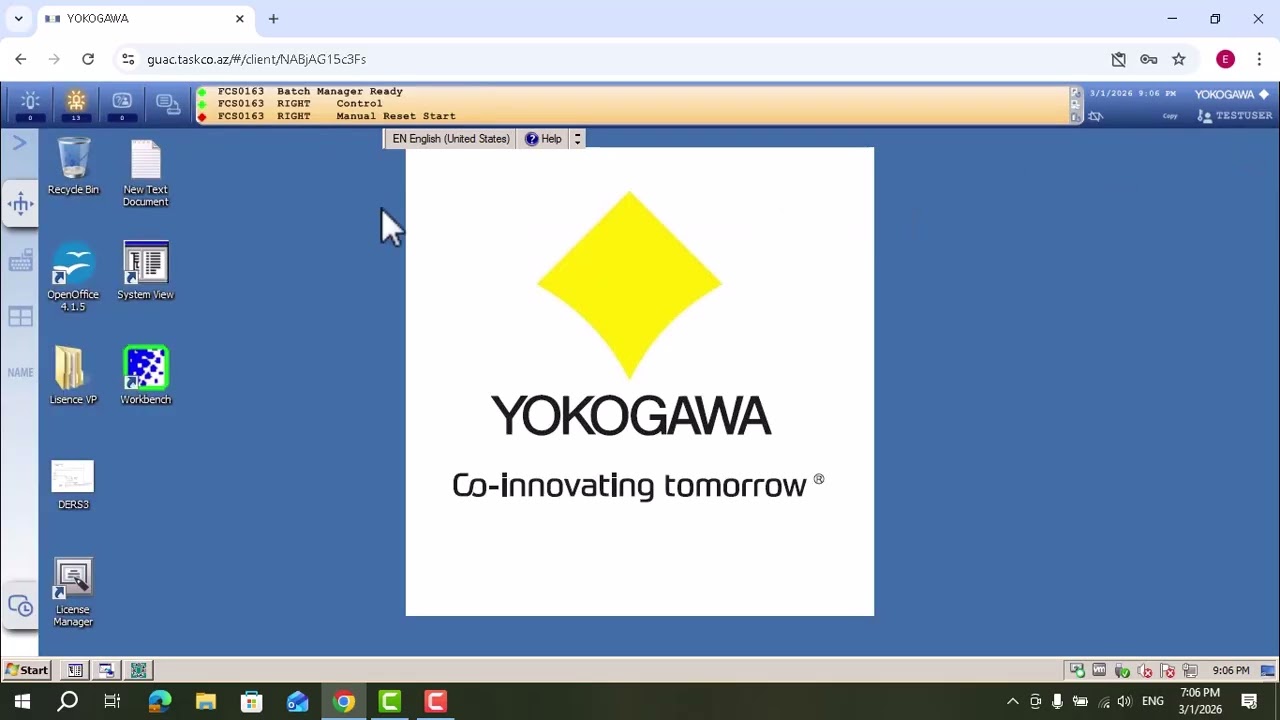Open the process alarm lamp button showing 0

click(x=30, y=104)
